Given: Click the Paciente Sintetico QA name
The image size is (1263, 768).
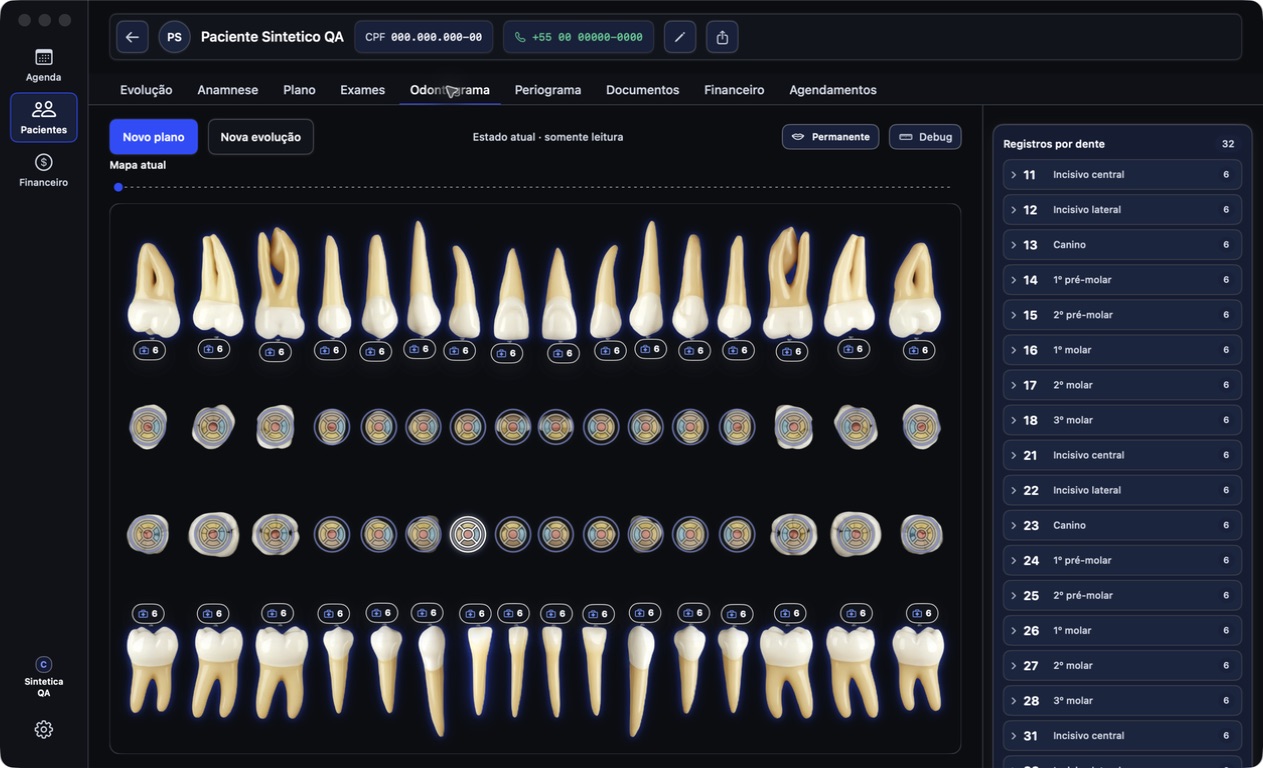Looking at the screenshot, I should point(272,37).
